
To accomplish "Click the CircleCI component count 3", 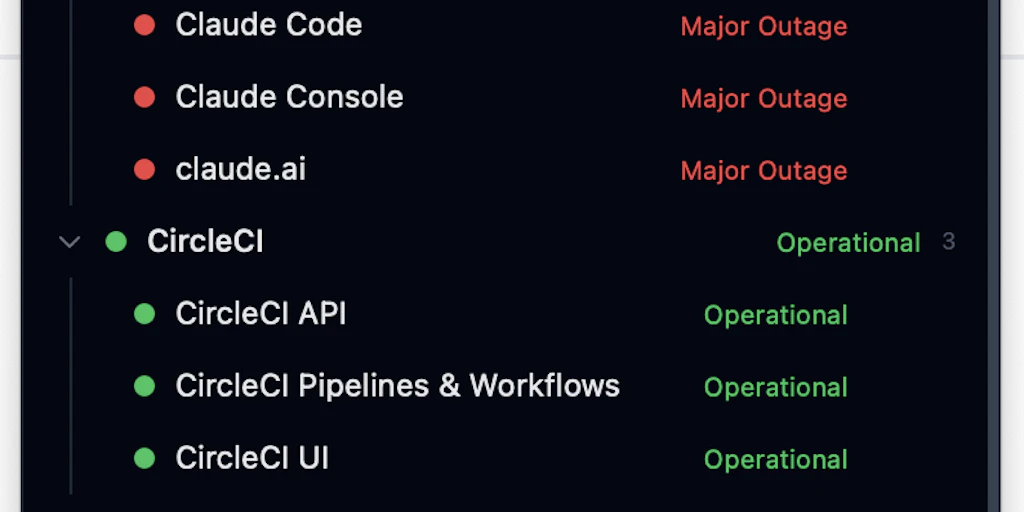I will tap(949, 242).
